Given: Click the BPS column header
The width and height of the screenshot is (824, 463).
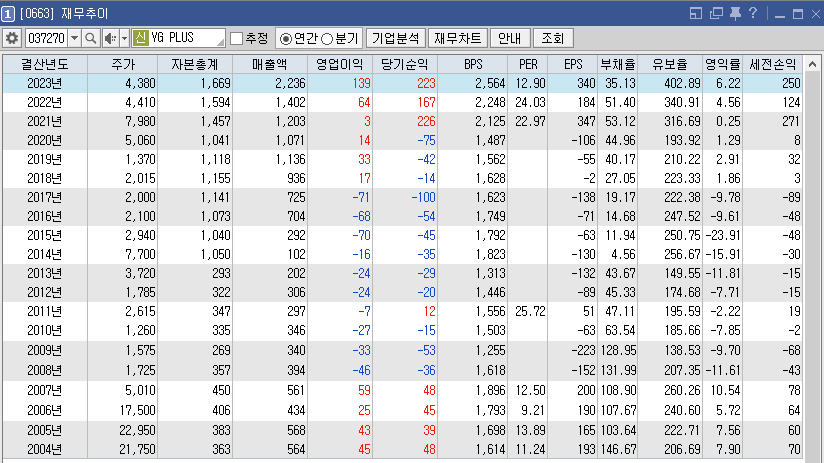Looking at the screenshot, I should (472, 64).
